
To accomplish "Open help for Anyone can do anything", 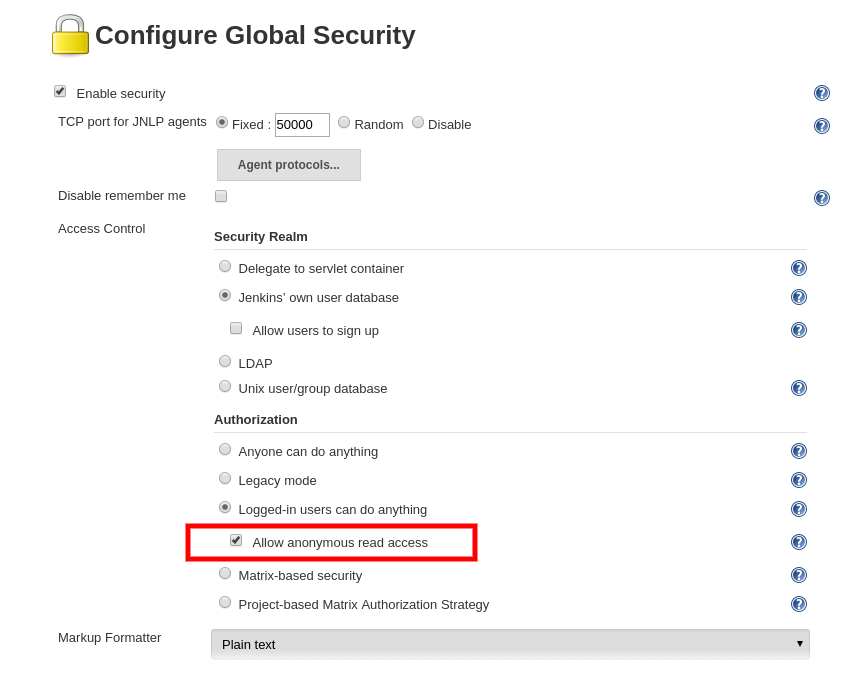I will pyautogui.click(x=798, y=451).
